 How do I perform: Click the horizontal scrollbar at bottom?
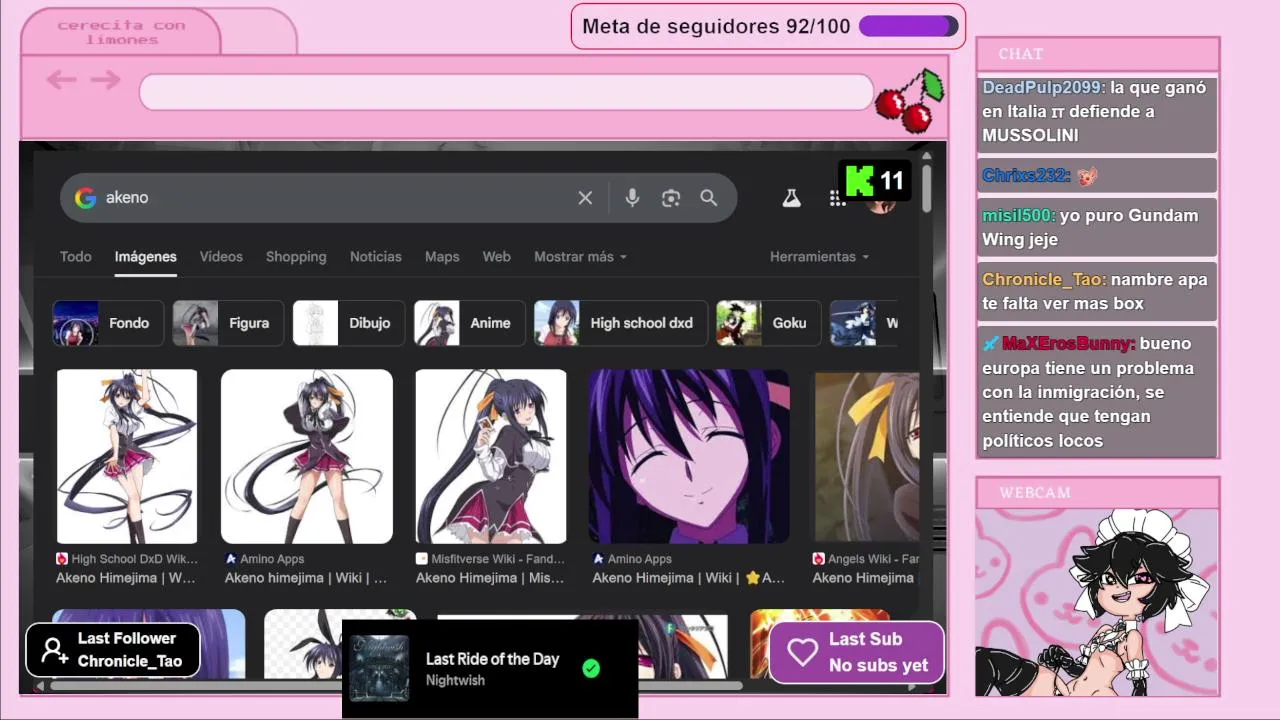pos(395,686)
